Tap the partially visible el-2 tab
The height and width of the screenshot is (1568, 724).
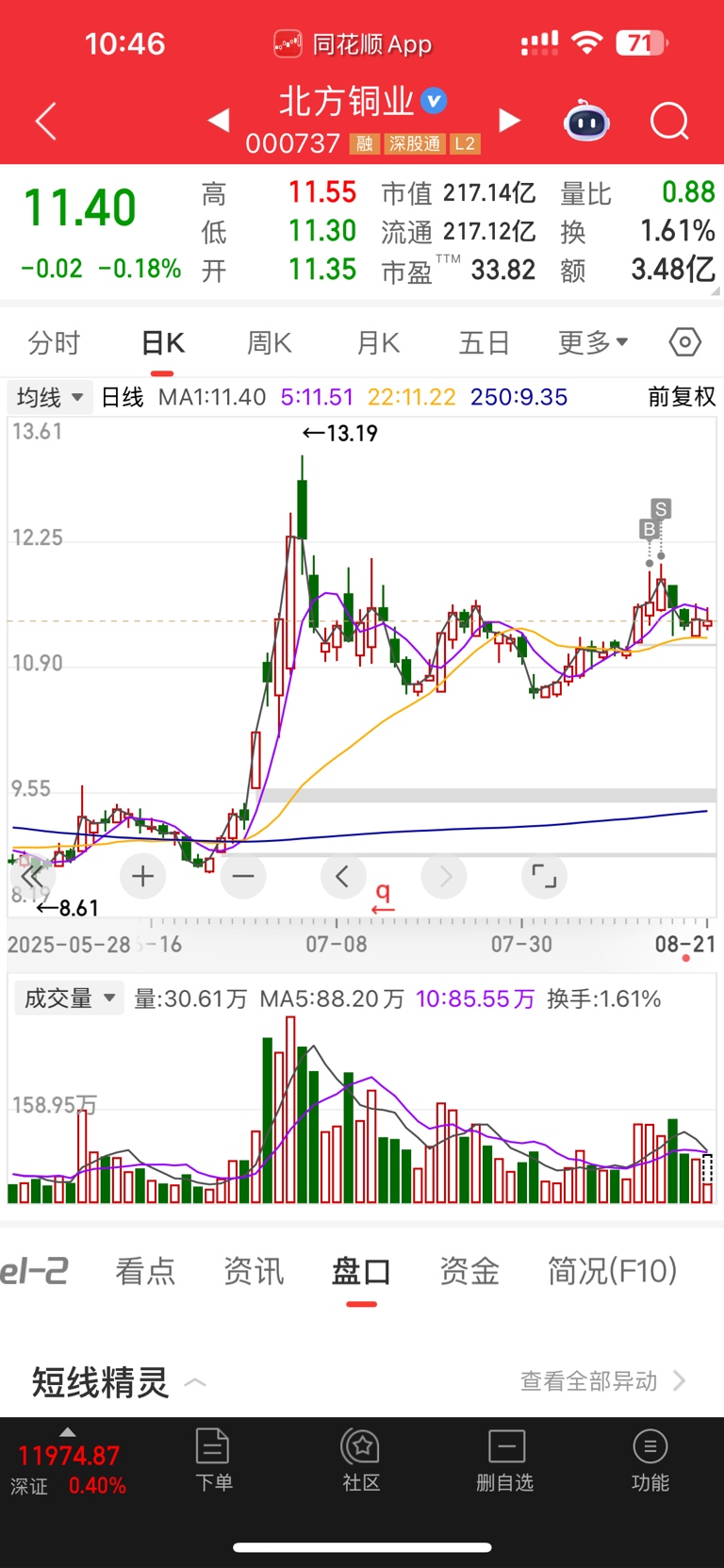pyautogui.click(x=34, y=1271)
